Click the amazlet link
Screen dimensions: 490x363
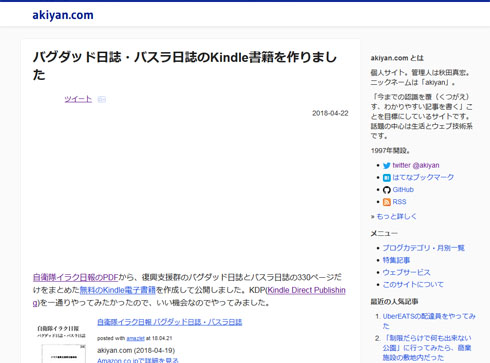pyautogui.click(x=135, y=338)
